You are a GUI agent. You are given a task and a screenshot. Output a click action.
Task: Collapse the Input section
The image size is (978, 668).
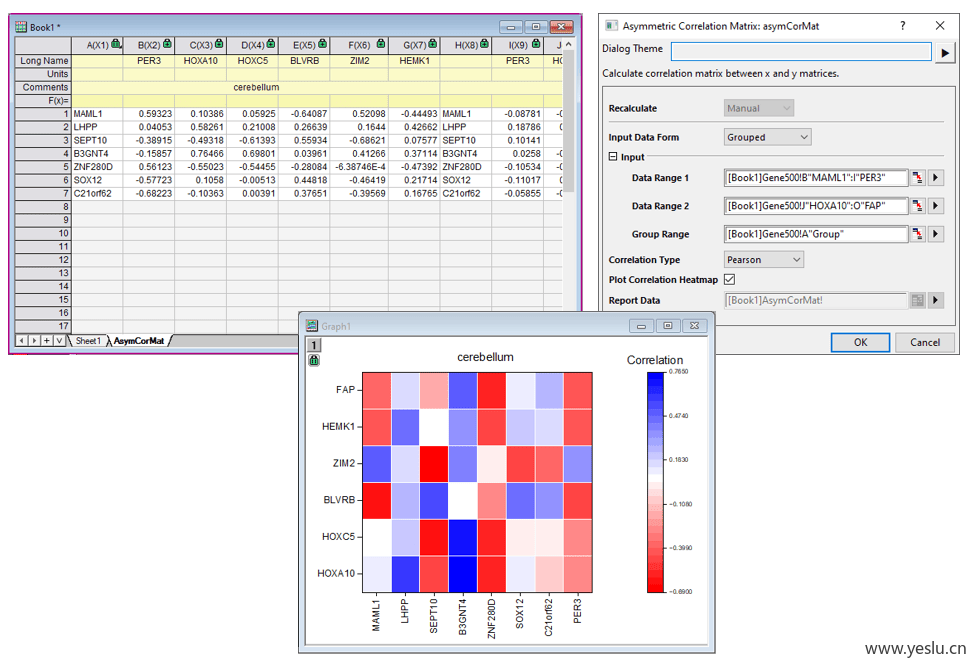click(x=613, y=157)
